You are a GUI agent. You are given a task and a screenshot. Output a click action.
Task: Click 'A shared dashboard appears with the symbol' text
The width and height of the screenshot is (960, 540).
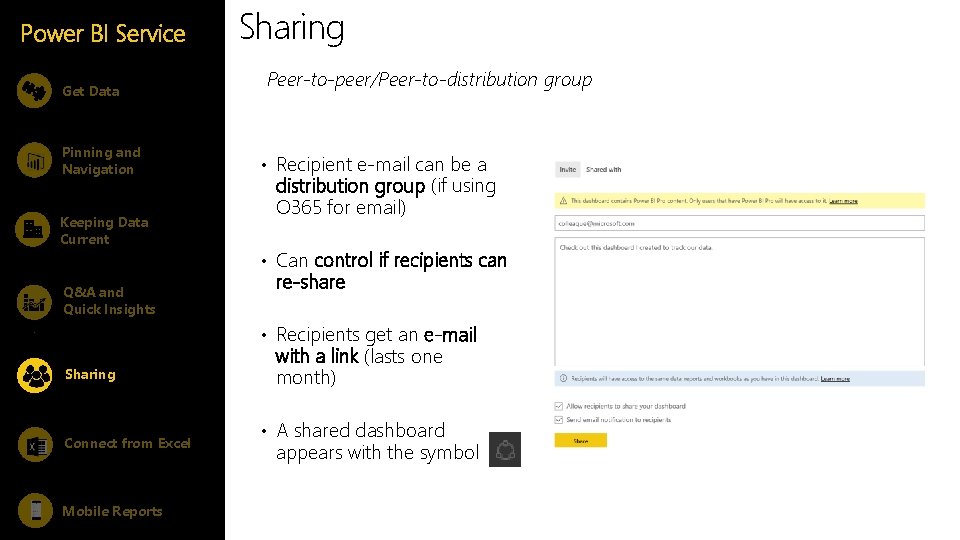point(377,441)
